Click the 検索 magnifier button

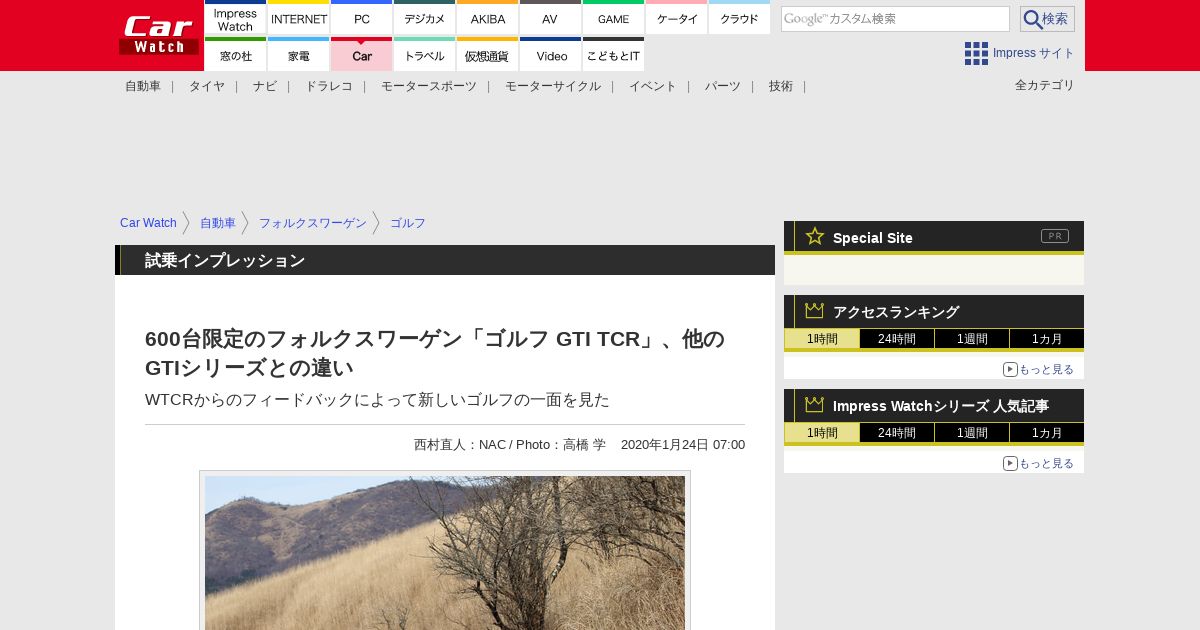point(1047,19)
